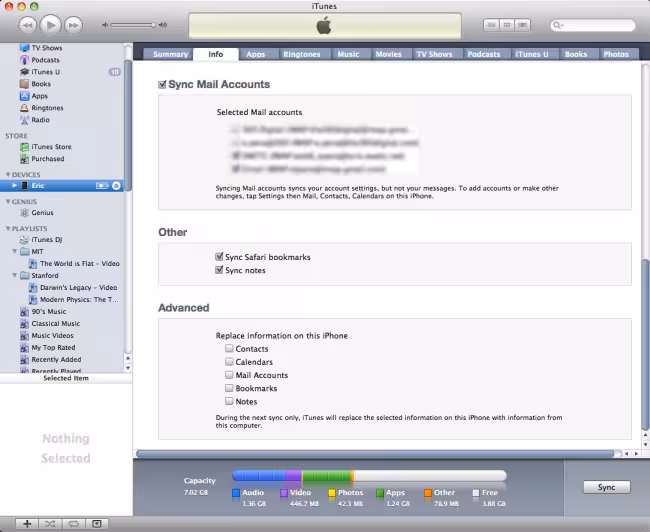Eject the Eric iPhone device

[116, 186]
